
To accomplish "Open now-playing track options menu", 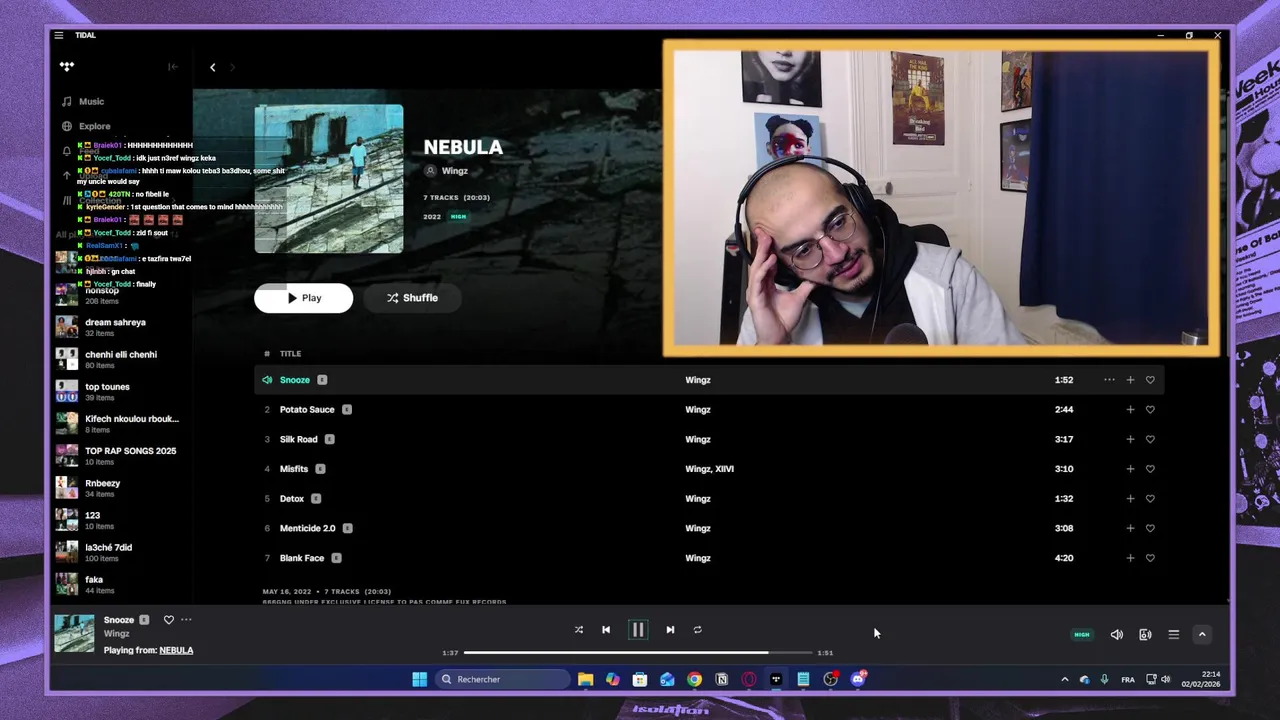I will [x=186, y=620].
